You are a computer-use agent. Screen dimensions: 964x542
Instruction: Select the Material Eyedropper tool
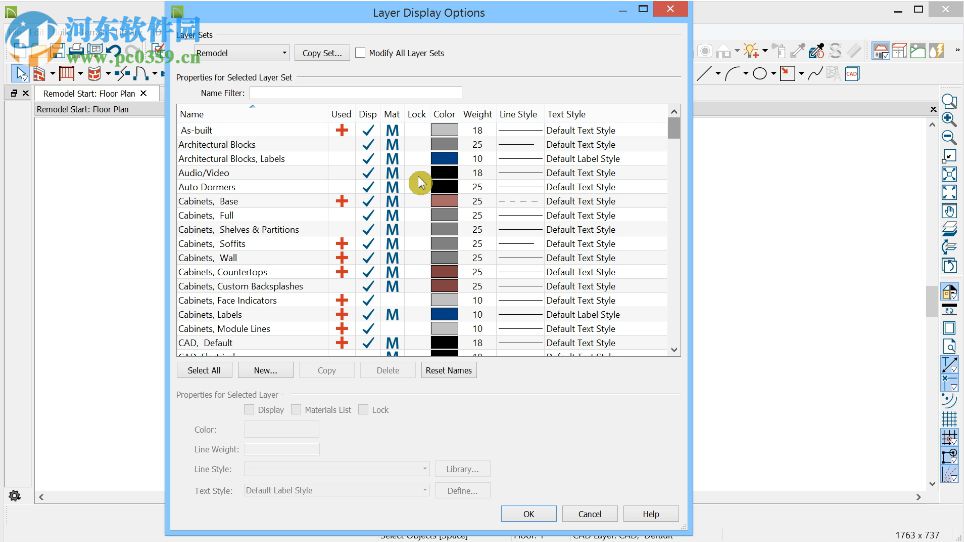pyautogui.click(x=817, y=51)
